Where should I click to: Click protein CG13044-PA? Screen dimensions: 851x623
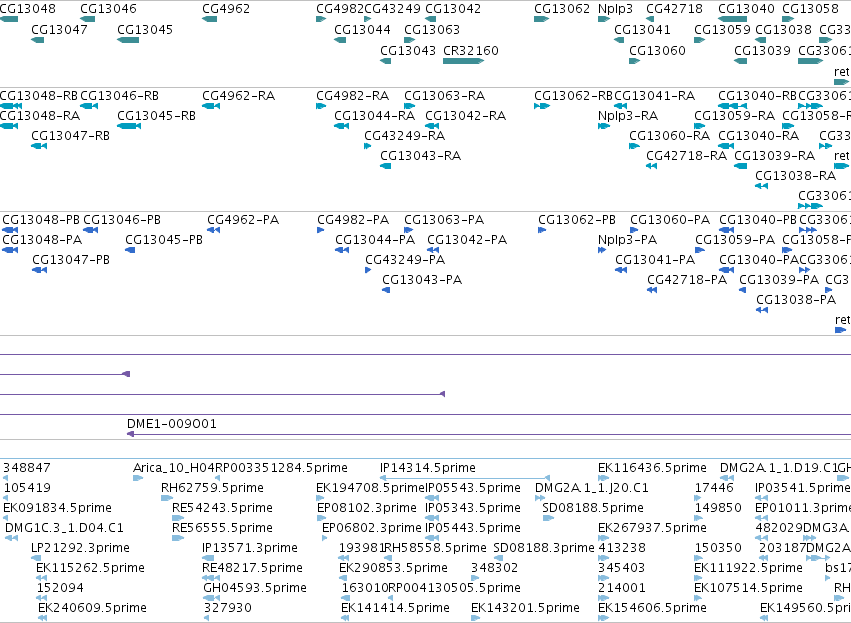point(375,240)
